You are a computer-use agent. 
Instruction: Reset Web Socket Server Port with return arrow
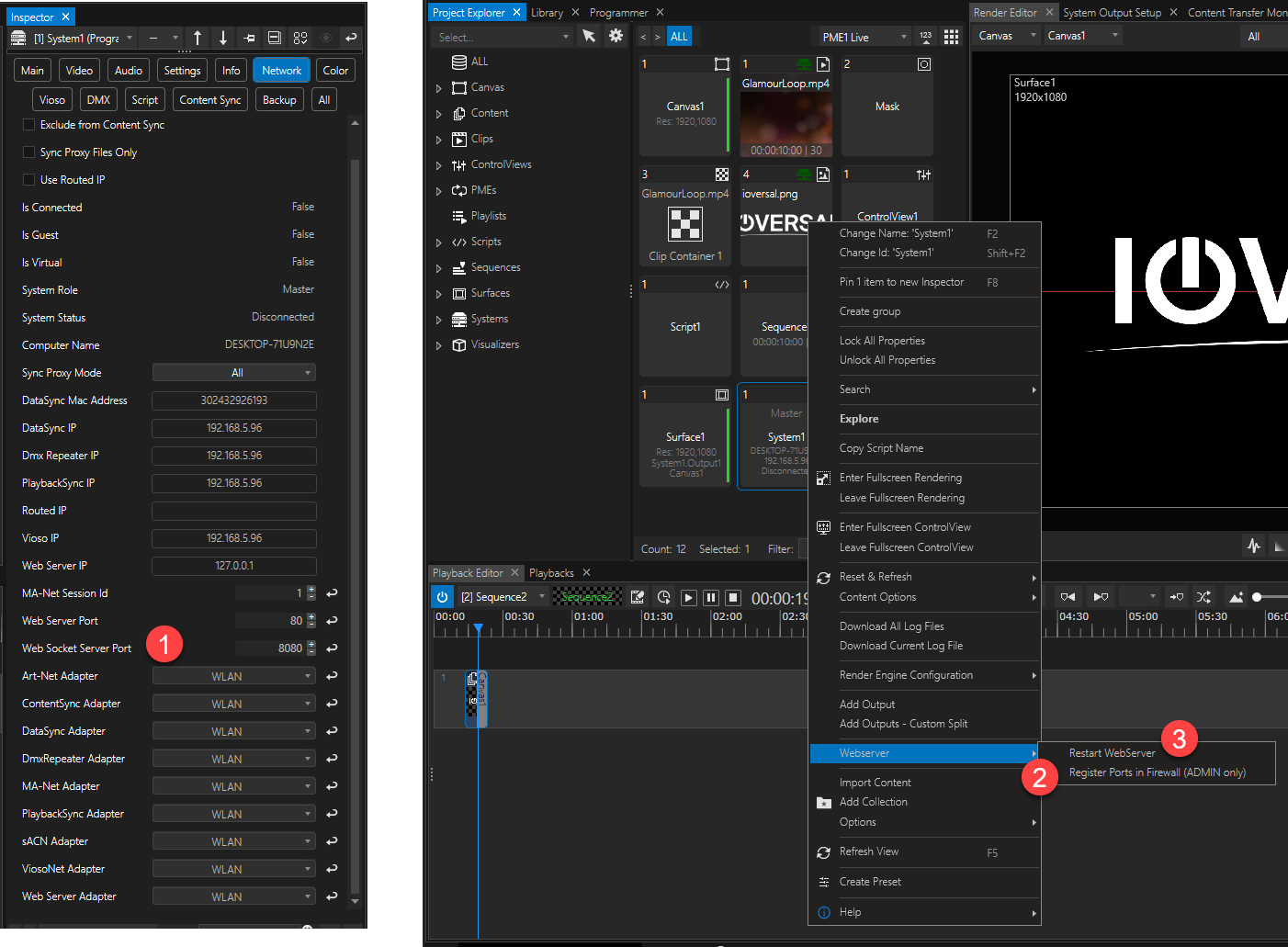pos(332,648)
